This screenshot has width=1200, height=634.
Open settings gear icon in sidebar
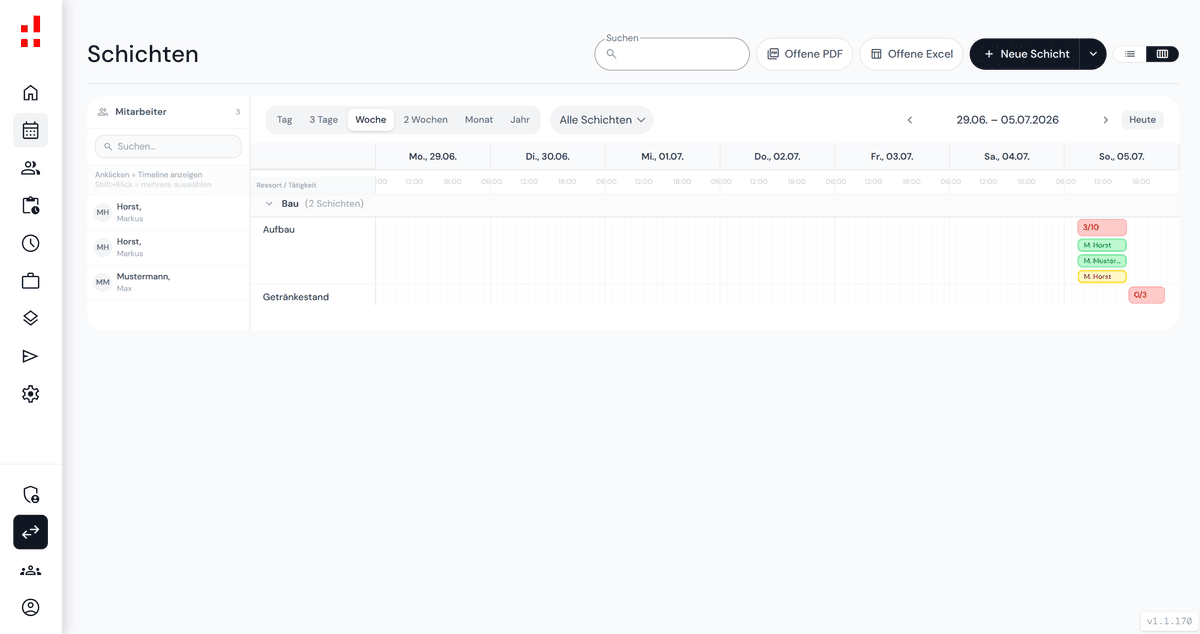point(30,394)
